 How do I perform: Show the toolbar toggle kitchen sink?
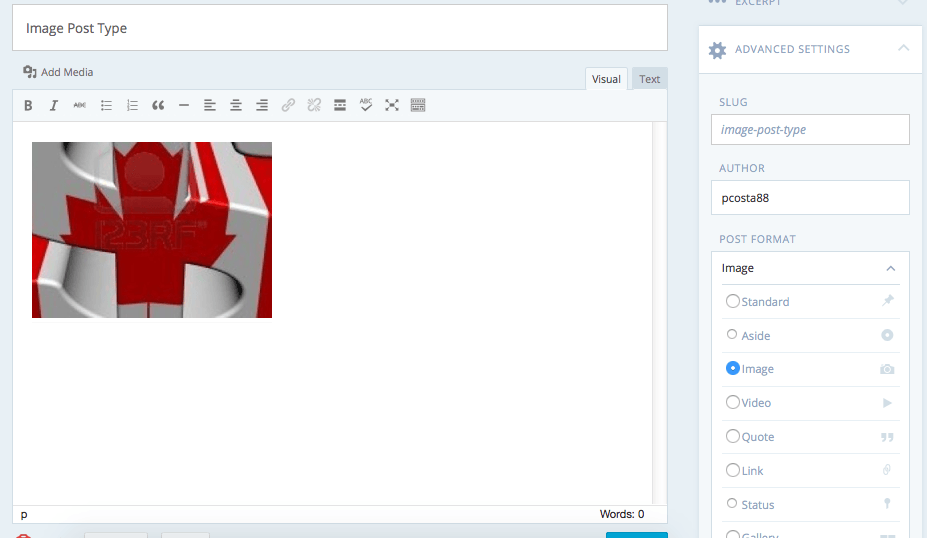418,105
